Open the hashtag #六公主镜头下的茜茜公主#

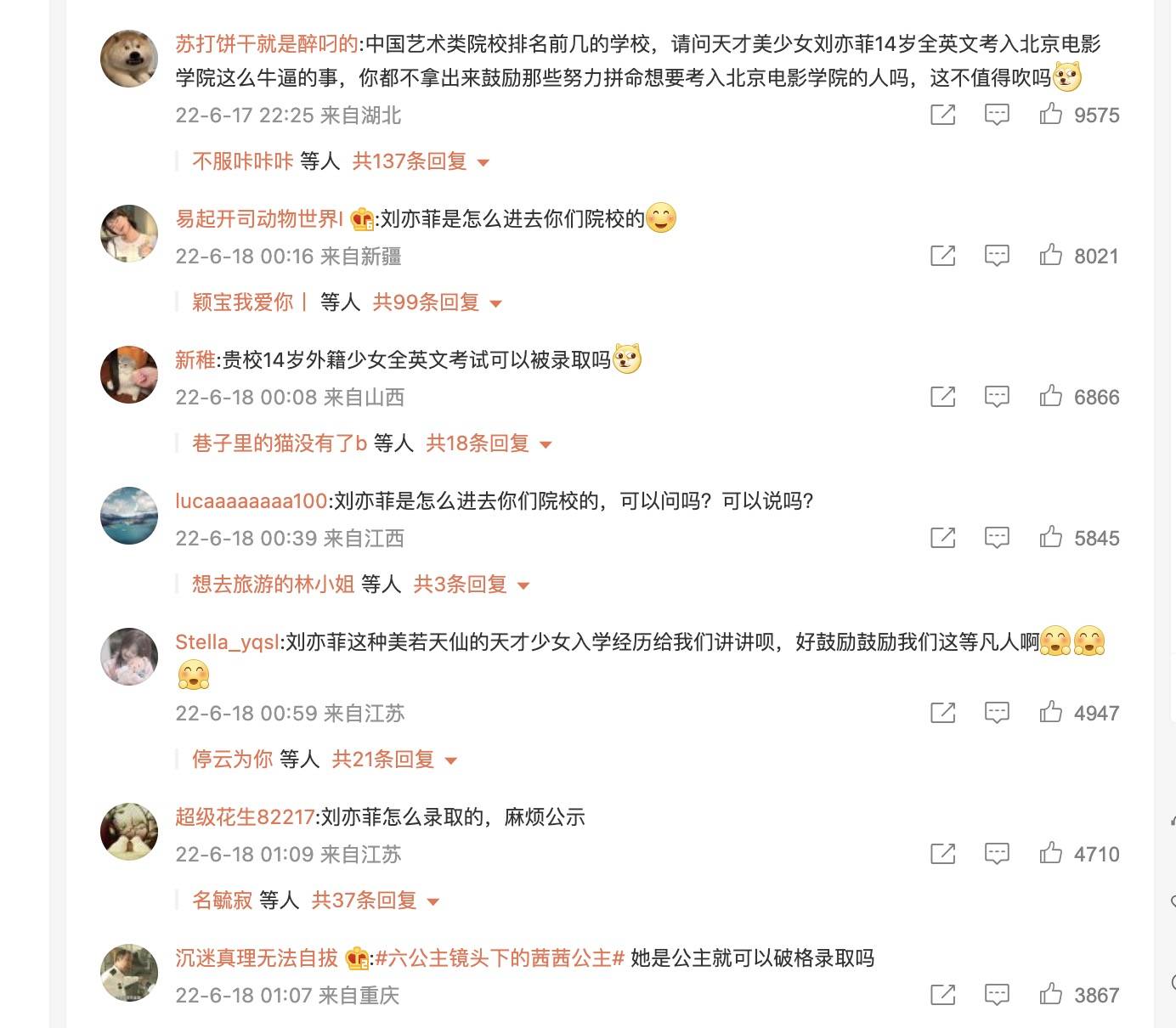(x=500, y=958)
